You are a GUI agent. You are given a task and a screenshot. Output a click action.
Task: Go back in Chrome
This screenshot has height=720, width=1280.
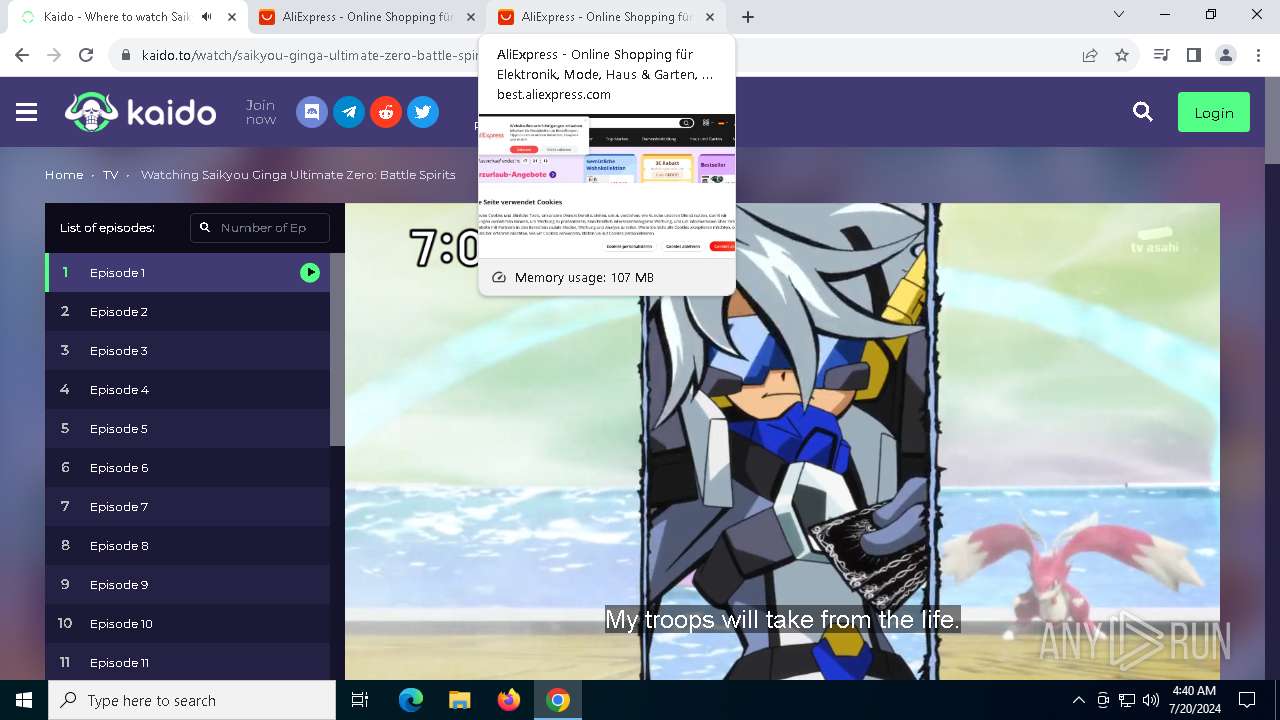point(22,55)
